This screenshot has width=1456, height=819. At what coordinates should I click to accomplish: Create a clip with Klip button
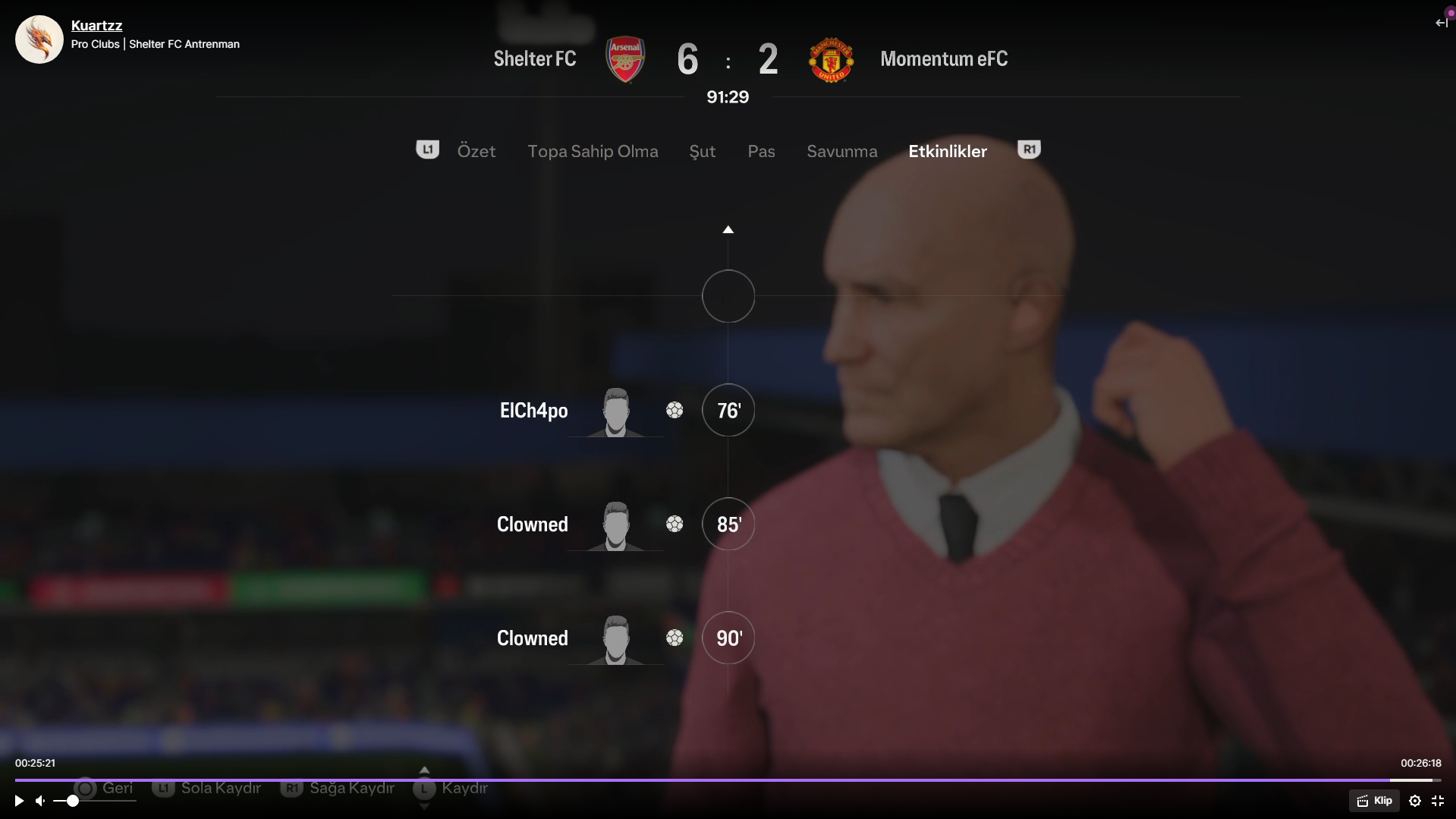tap(1374, 801)
